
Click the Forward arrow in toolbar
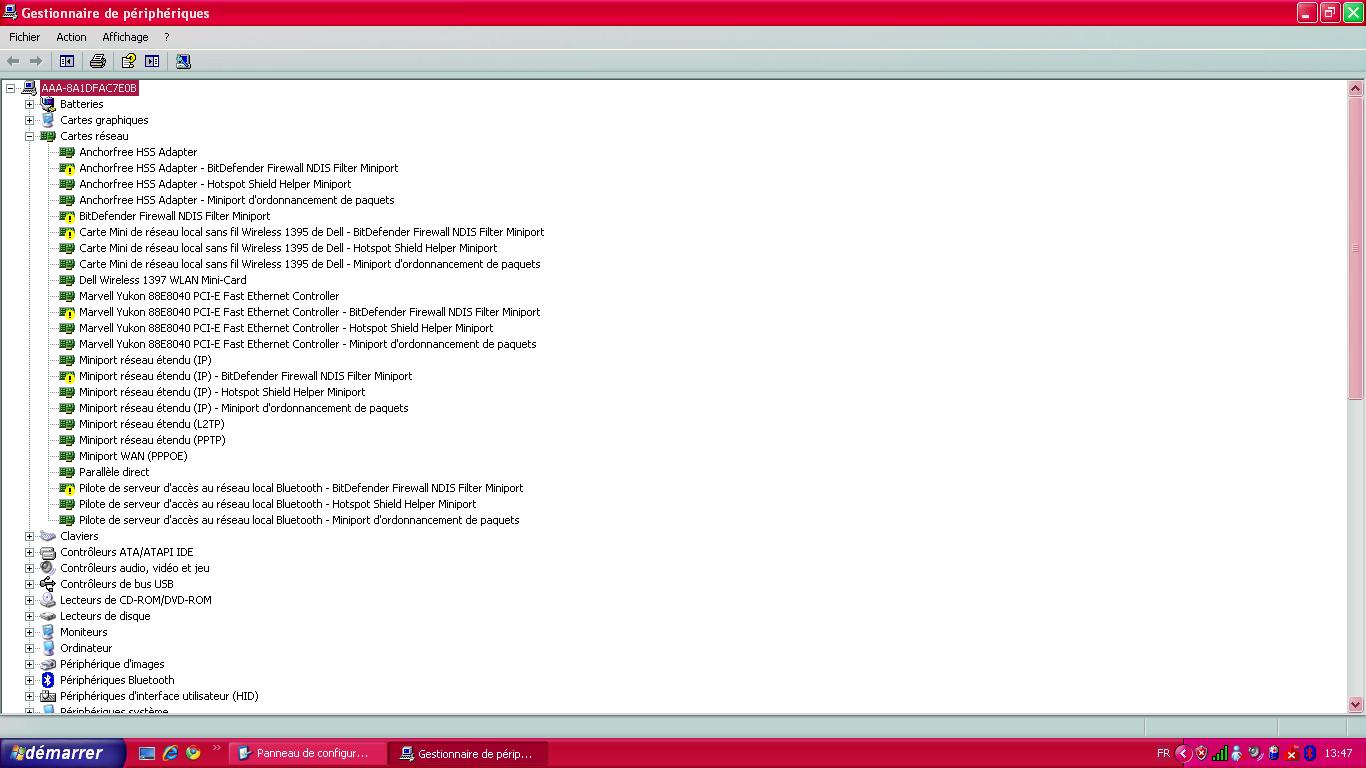tap(36, 61)
